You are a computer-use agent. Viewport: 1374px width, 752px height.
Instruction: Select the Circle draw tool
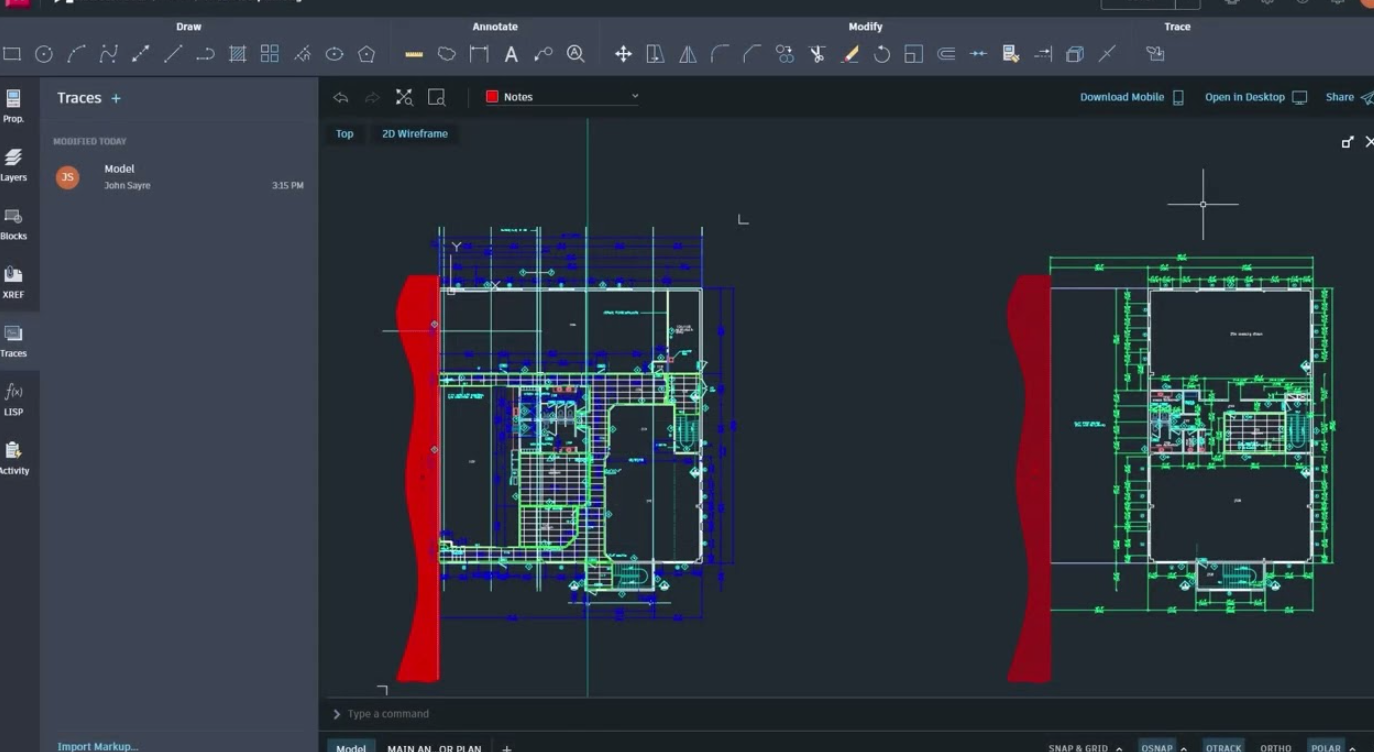point(44,55)
